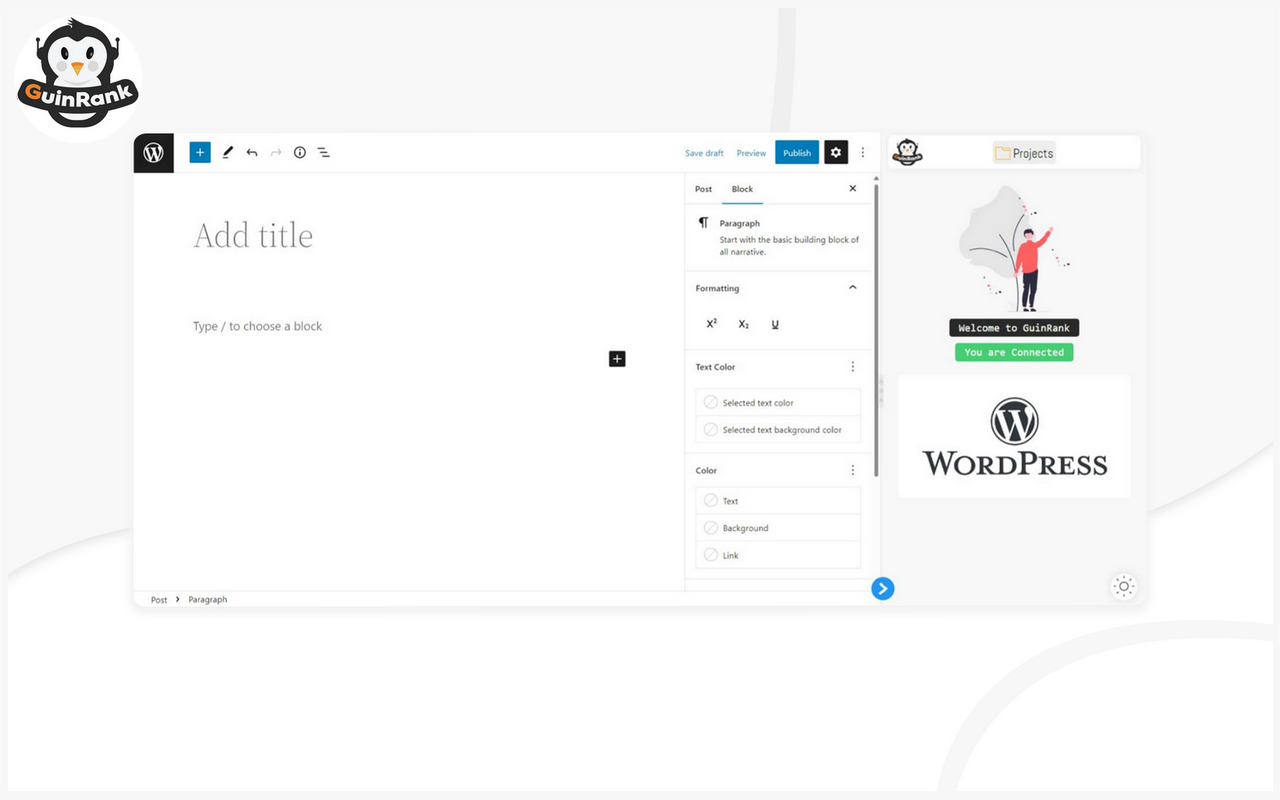Switch to the Block settings tab
The height and width of the screenshot is (800, 1280).
point(742,188)
